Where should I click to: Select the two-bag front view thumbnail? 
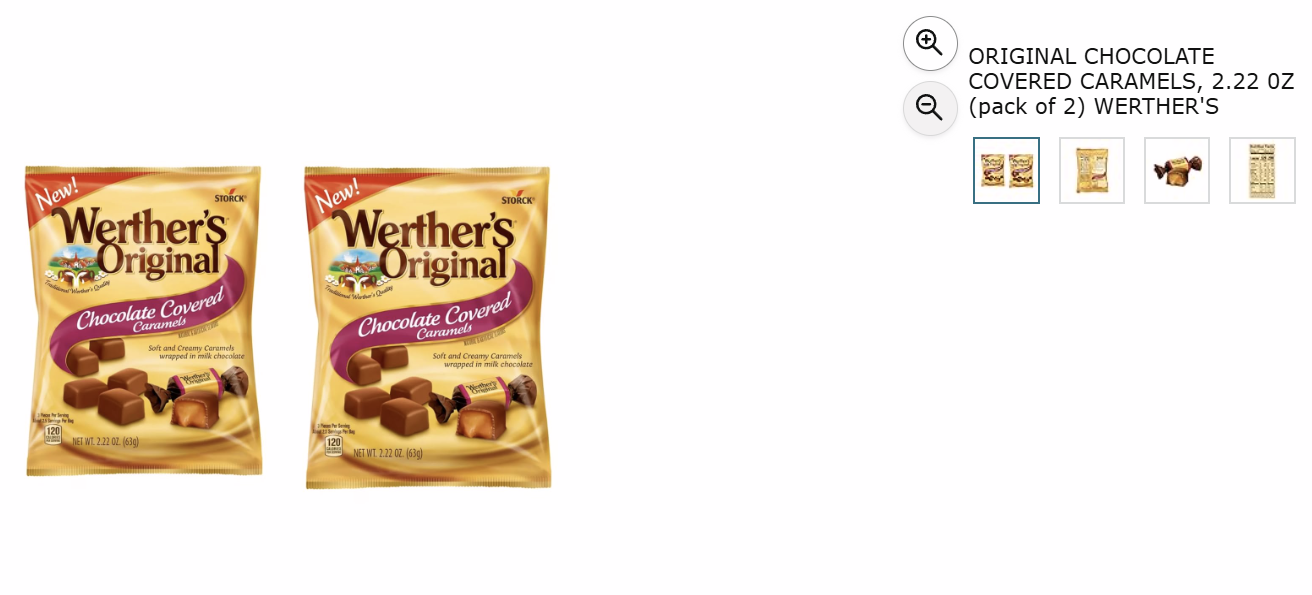pyautogui.click(x=1007, y=170)
